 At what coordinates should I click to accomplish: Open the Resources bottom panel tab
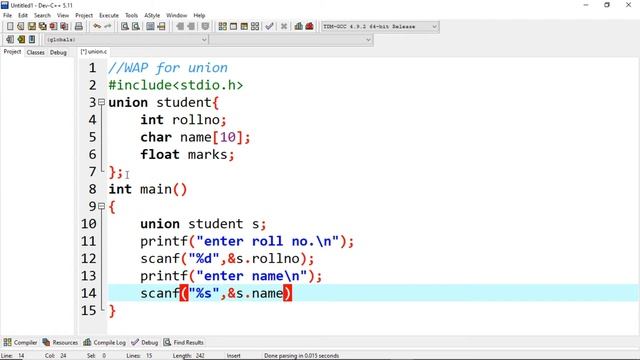(60, 342)
